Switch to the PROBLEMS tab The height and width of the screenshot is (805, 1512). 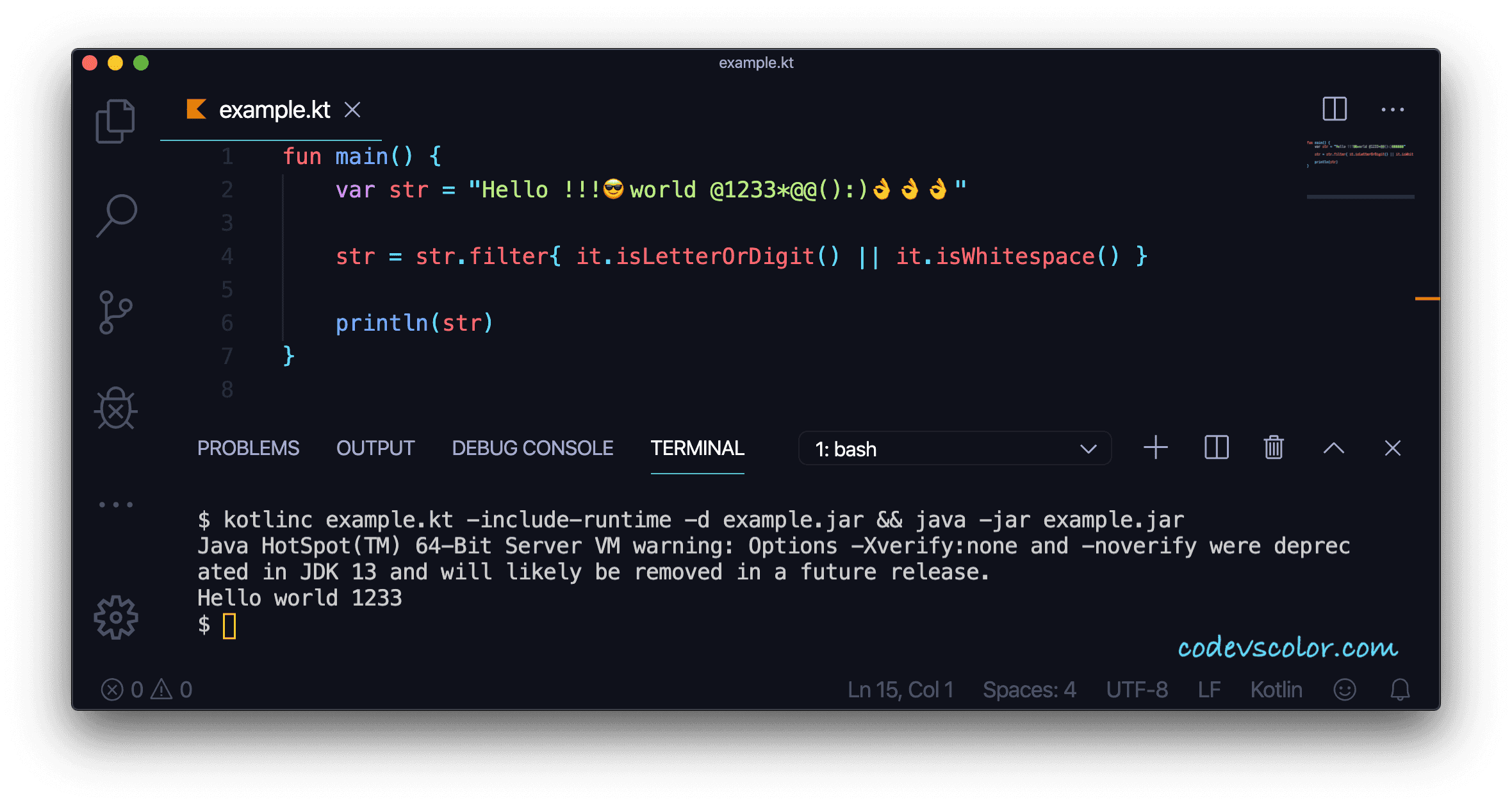pos(248,448)
